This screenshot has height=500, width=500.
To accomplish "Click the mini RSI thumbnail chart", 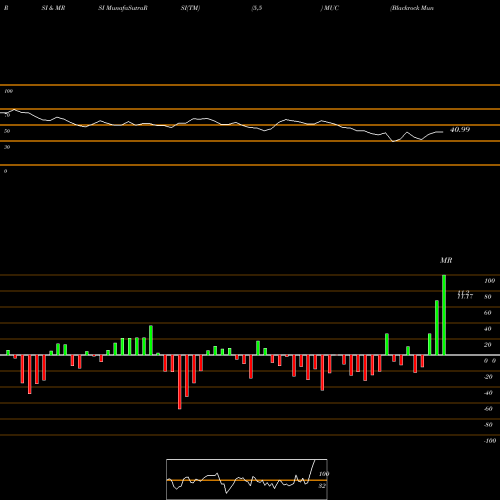I will [247, 479].
